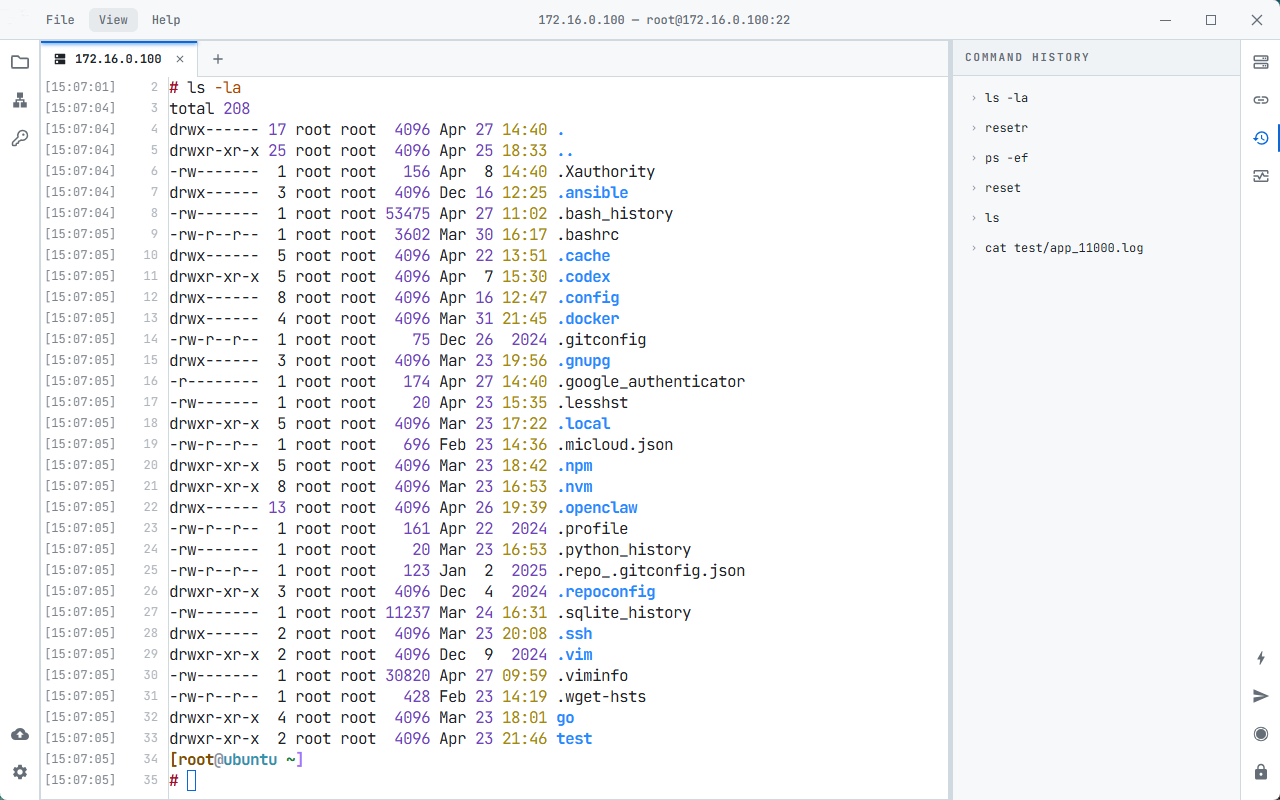Open the server list icon
Screen dimensions: 1280x800
pyautogui.click(x=1261, y=62)
